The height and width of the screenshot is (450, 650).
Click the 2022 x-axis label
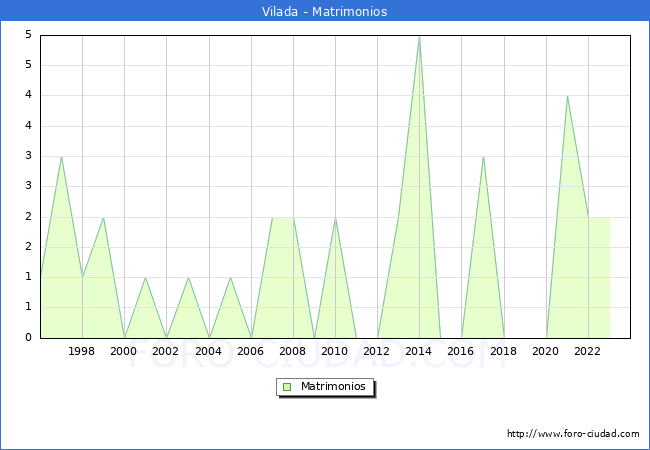point(588,351)
